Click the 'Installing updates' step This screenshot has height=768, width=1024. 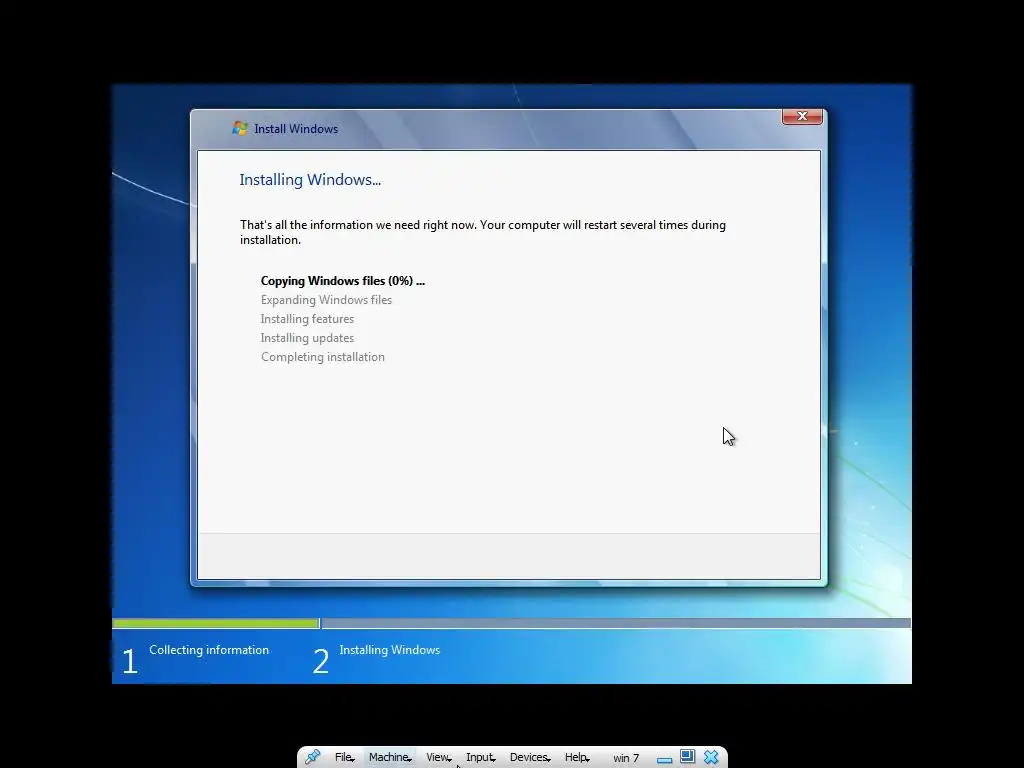pyautogui.click(x=307, y=338)
